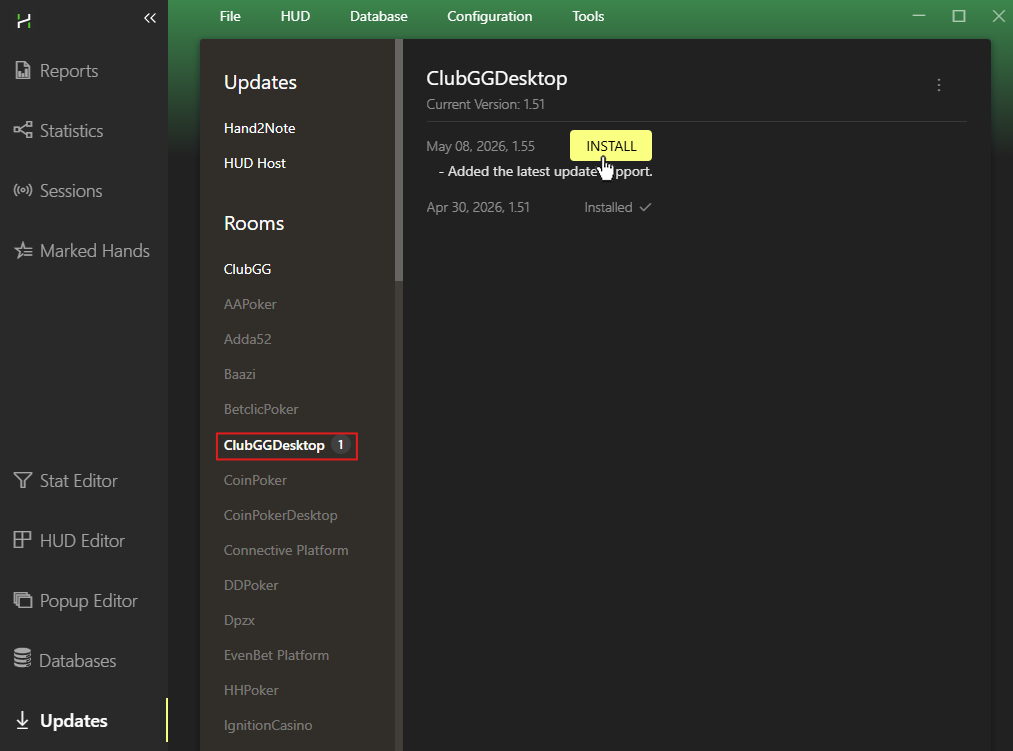The width and height of the screenshot is (1013, 751).
Task: Select the ClubGG room
Action: (247, 269)
